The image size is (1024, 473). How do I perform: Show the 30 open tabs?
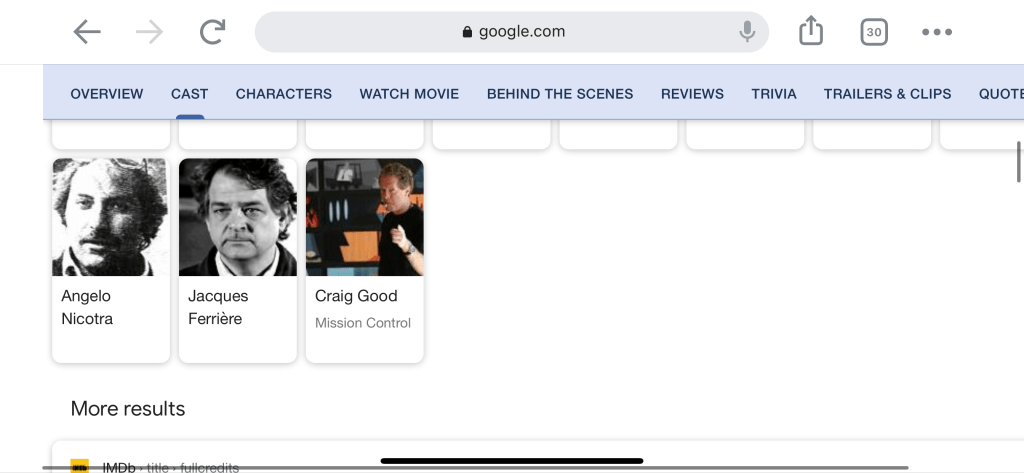click(874, 32)
